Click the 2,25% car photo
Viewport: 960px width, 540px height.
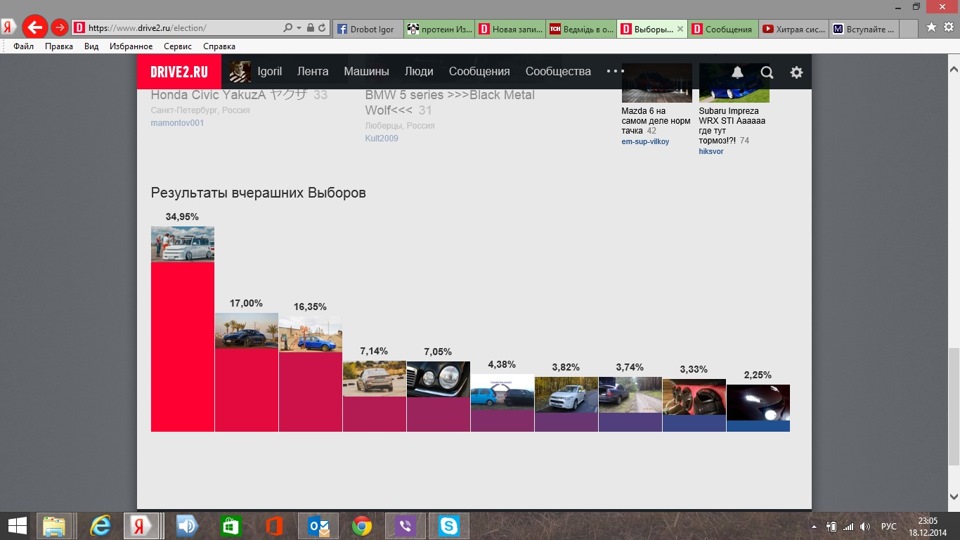[758, 402]
